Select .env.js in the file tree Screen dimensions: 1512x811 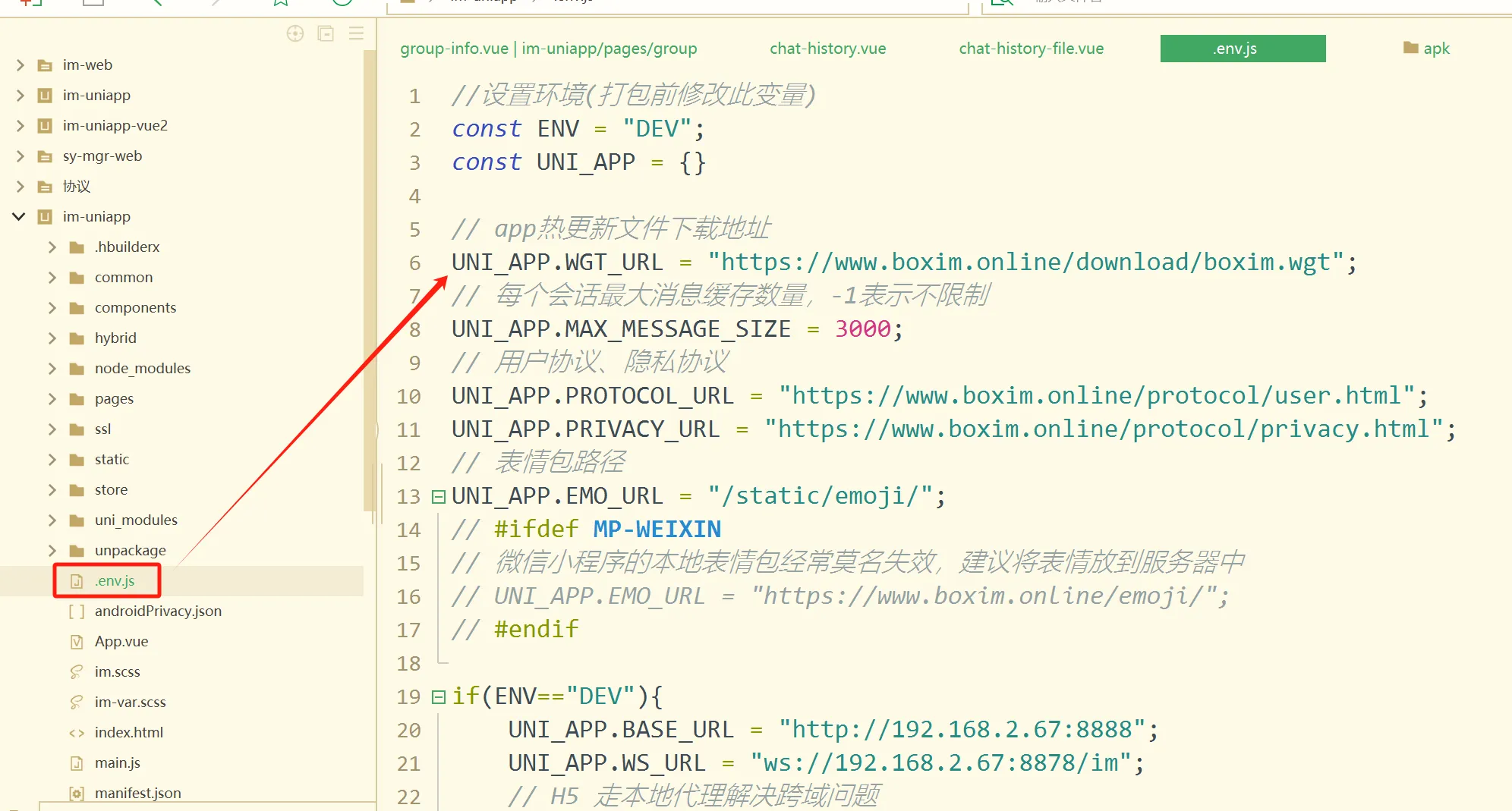click(x=115, y=581)
